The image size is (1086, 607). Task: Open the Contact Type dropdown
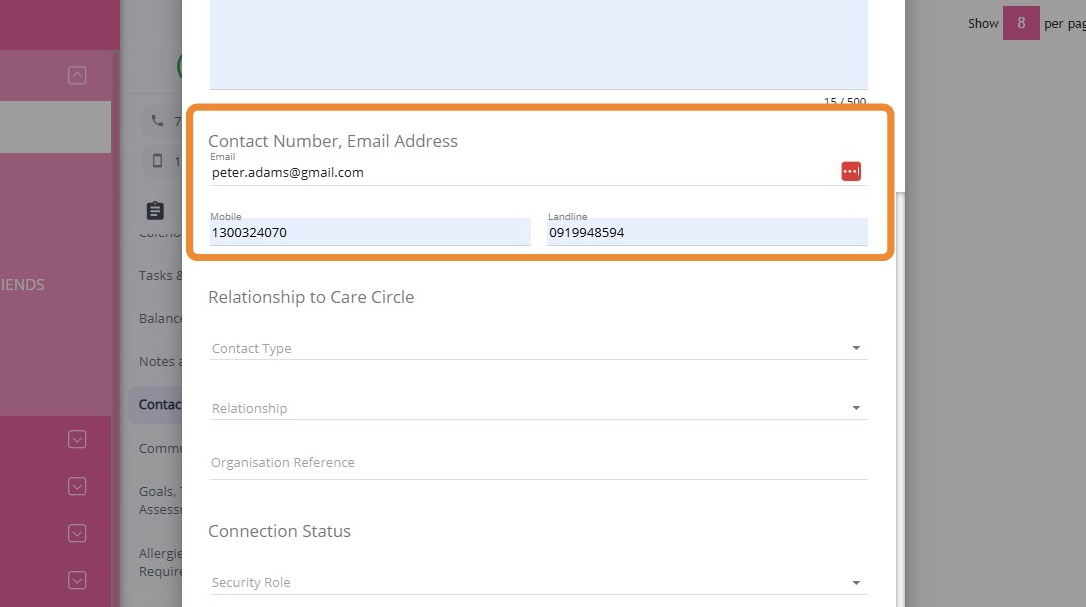click(x=538, y=348)
